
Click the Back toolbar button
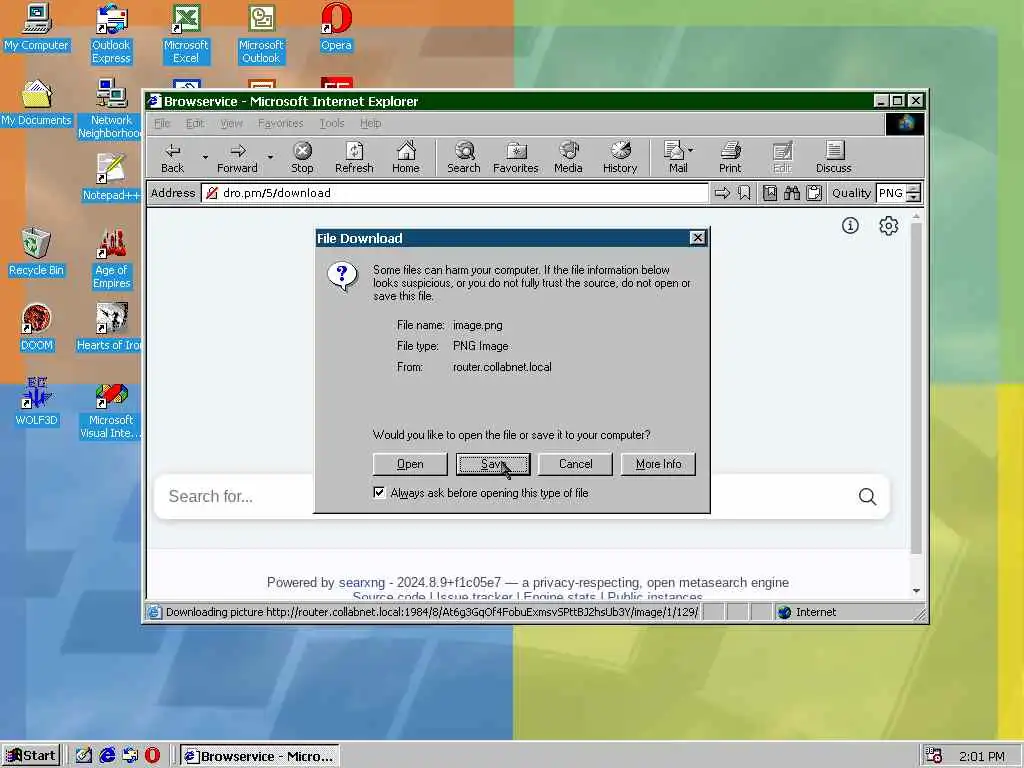click(172, 157)
